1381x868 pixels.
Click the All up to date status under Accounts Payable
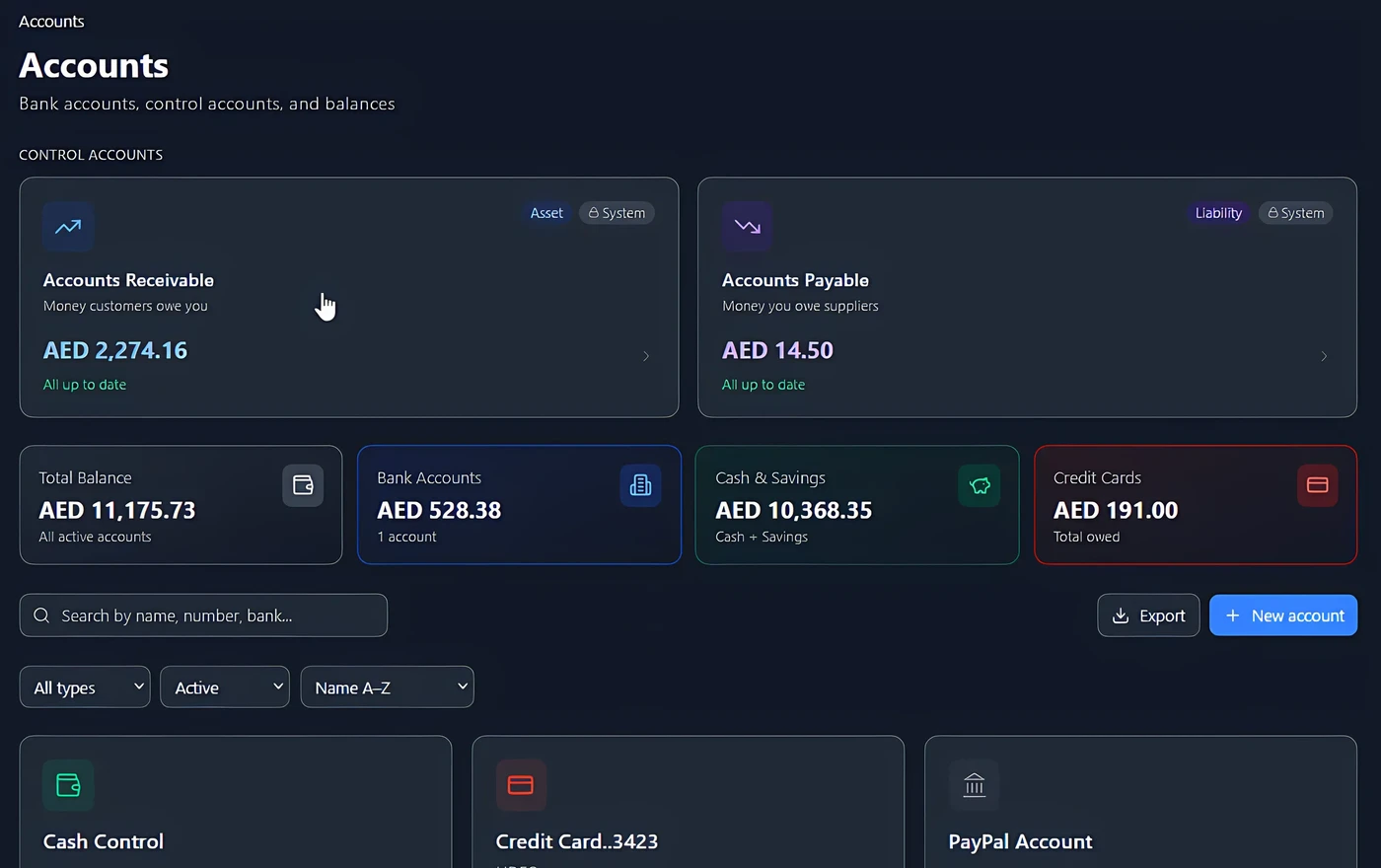tap(763, 385)
